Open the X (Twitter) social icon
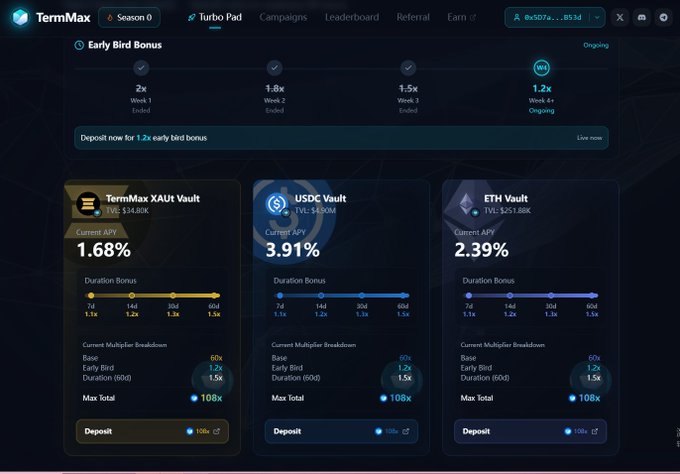 coord(620,18)
